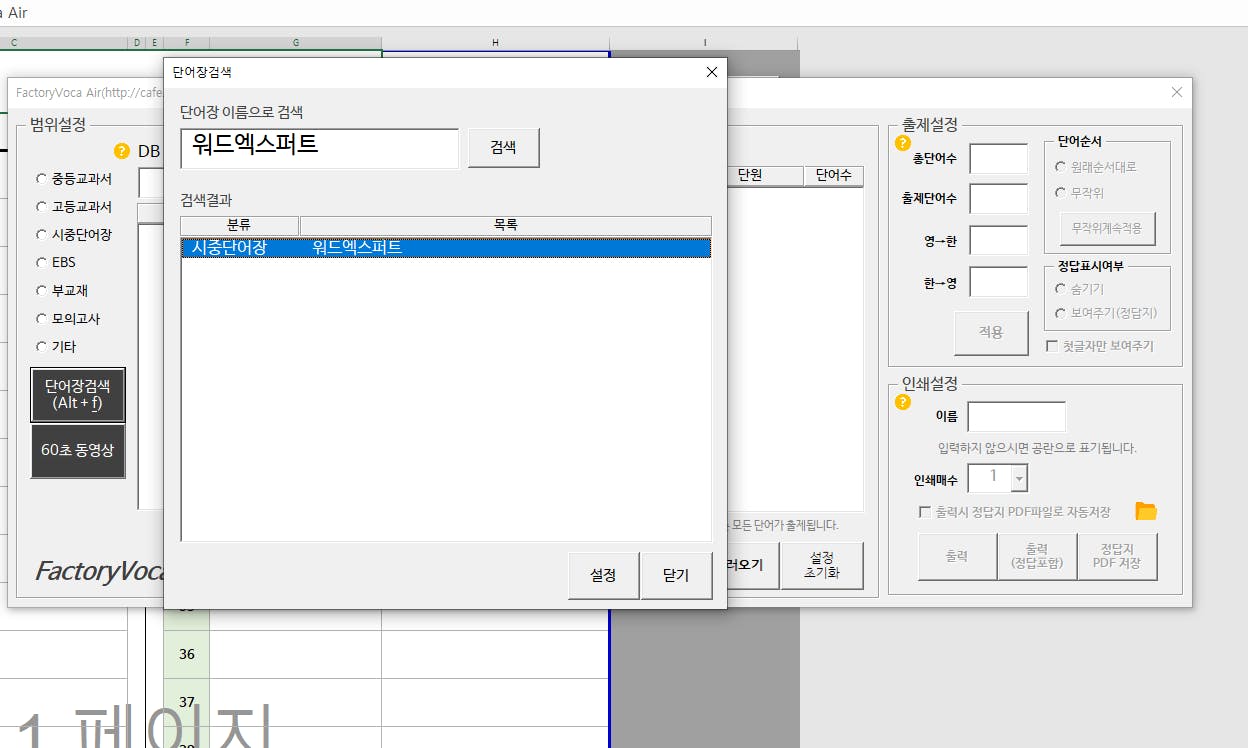Click the 출력 (정답포함) button
This screenshot has height=748, width=1248.
click(x=1037, y=557)
